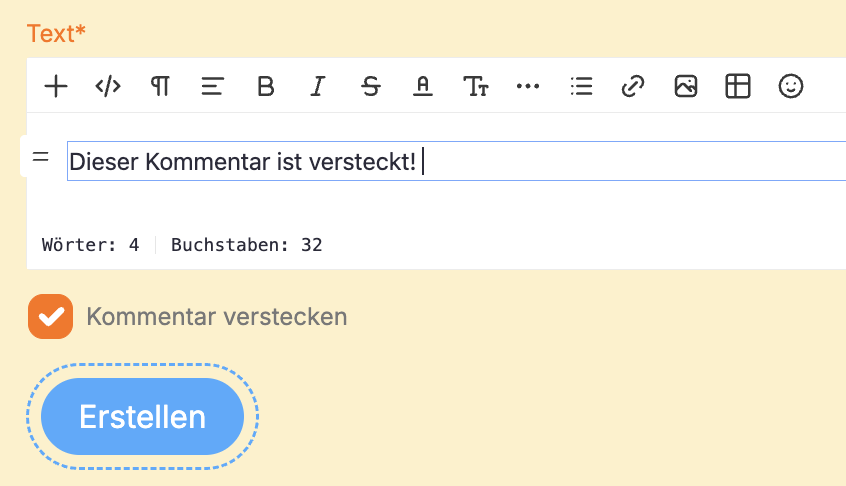Toggle bold formatting
Screen dimensions: 846x486
pos(265,87)
